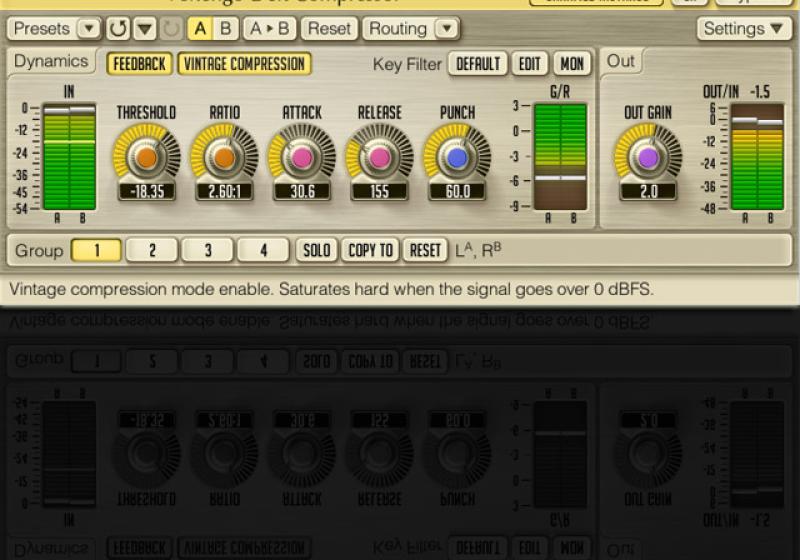The height and width of the screenshot is (560, 800).
Task: Toggle the Feedback mode
Action: (x=139, y=64)
